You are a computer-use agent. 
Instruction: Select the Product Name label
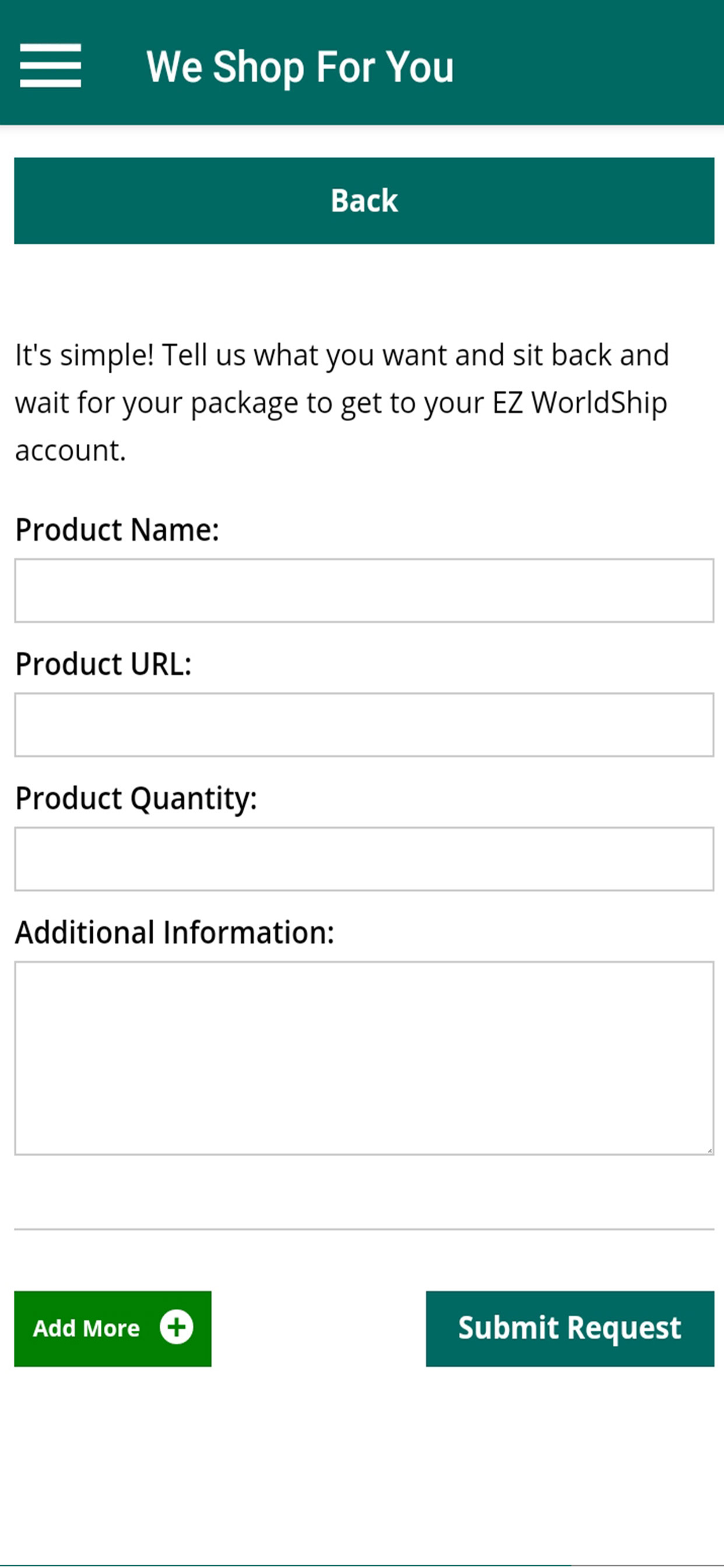pos(117,530)
